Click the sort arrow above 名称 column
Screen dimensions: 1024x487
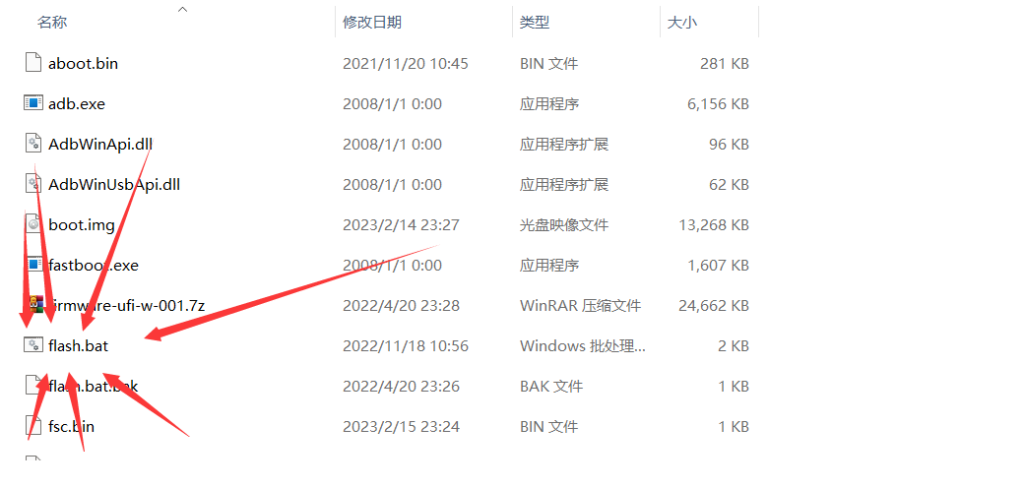pos(182,10)
